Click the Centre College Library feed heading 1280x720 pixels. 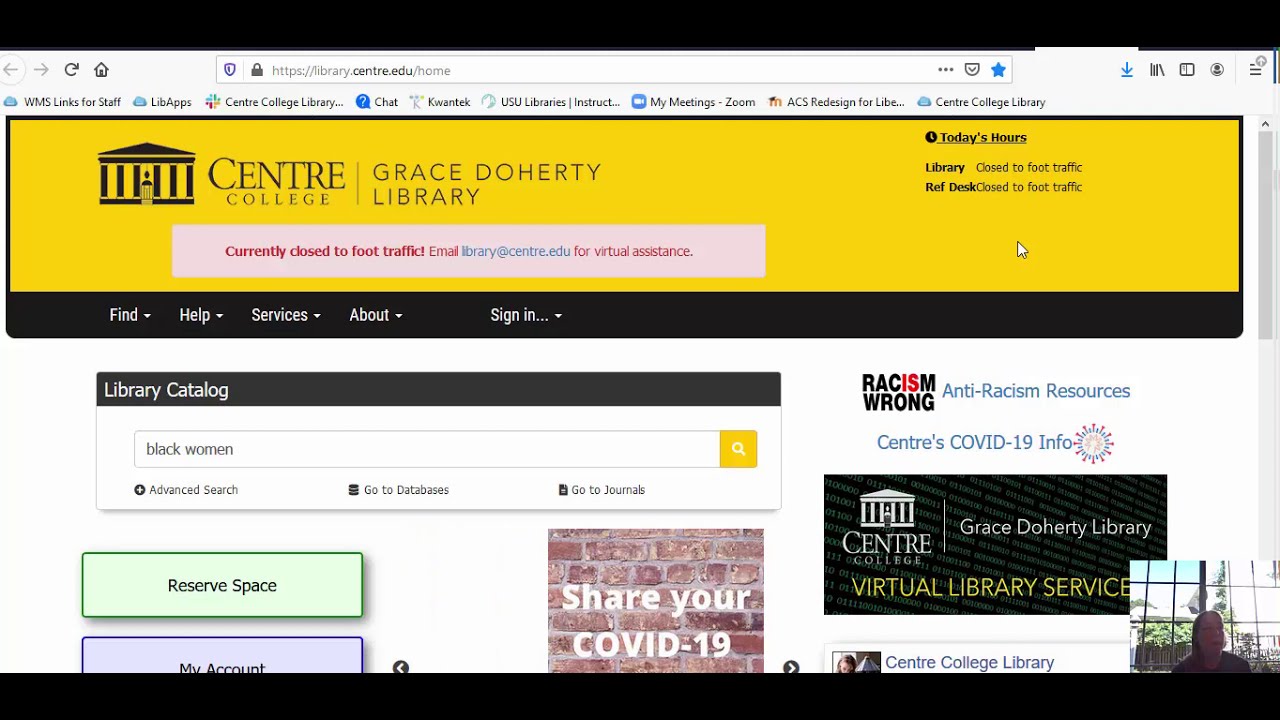(969, 662)
